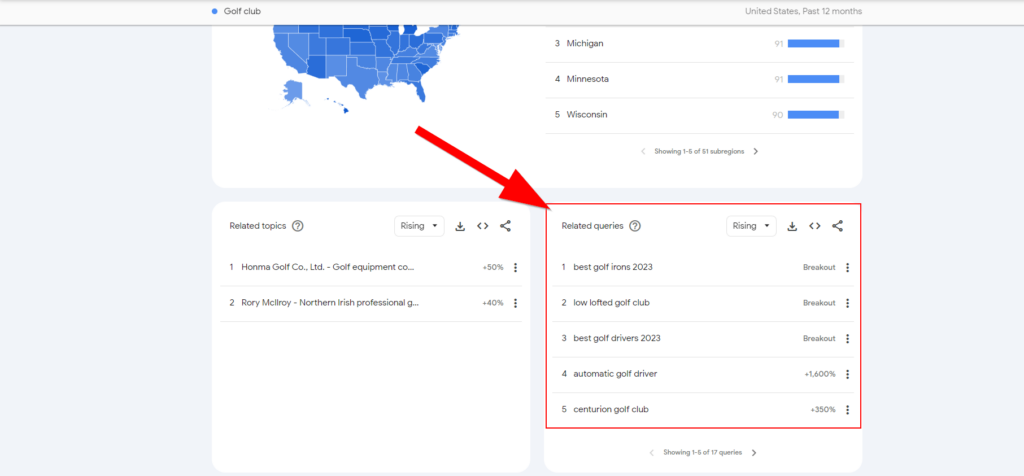
Task: Expand the Rising dropdown in Related queries
Action: (x=751, y=226)
